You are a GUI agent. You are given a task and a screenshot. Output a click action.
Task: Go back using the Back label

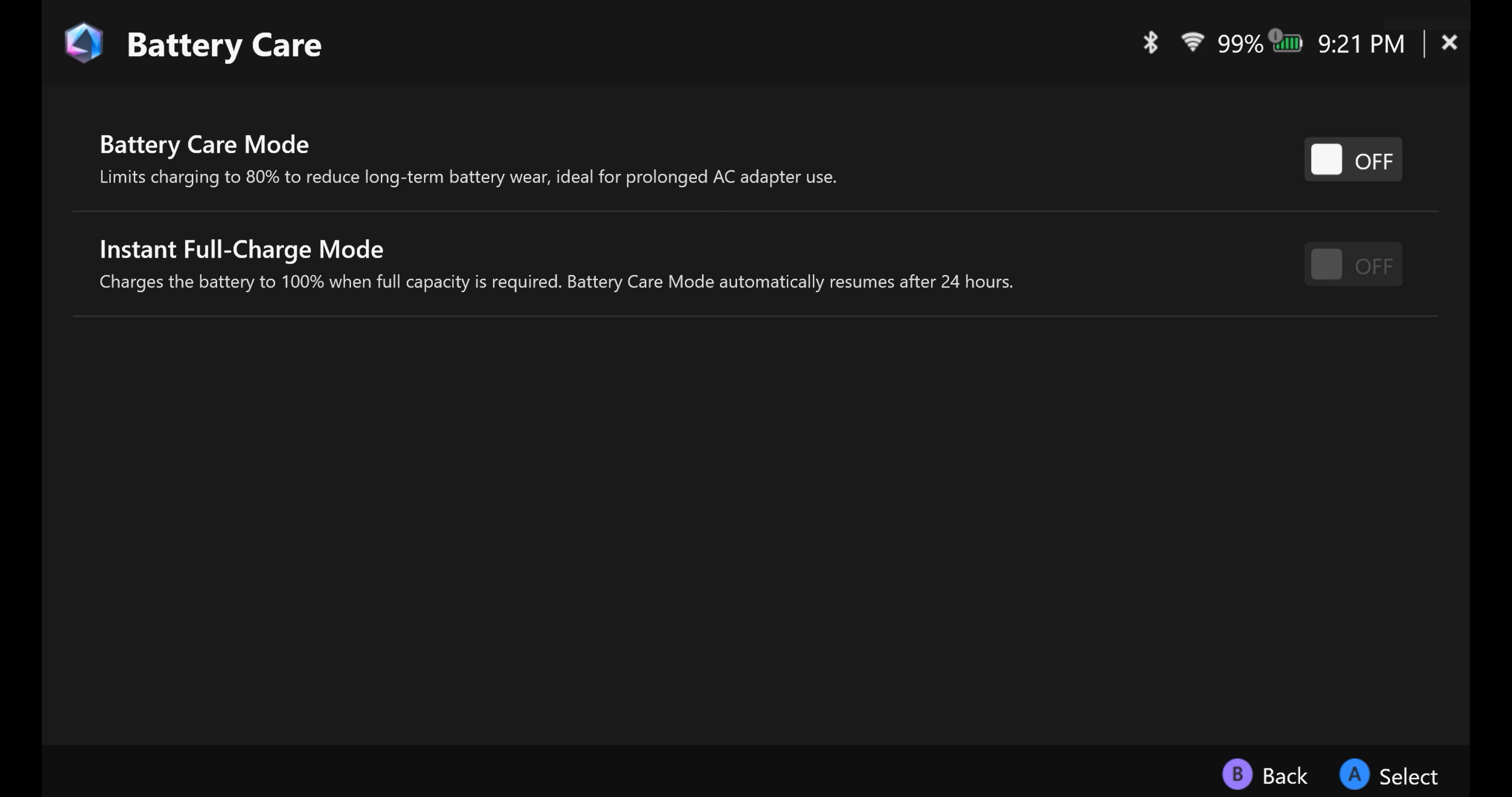[1284, 777]
